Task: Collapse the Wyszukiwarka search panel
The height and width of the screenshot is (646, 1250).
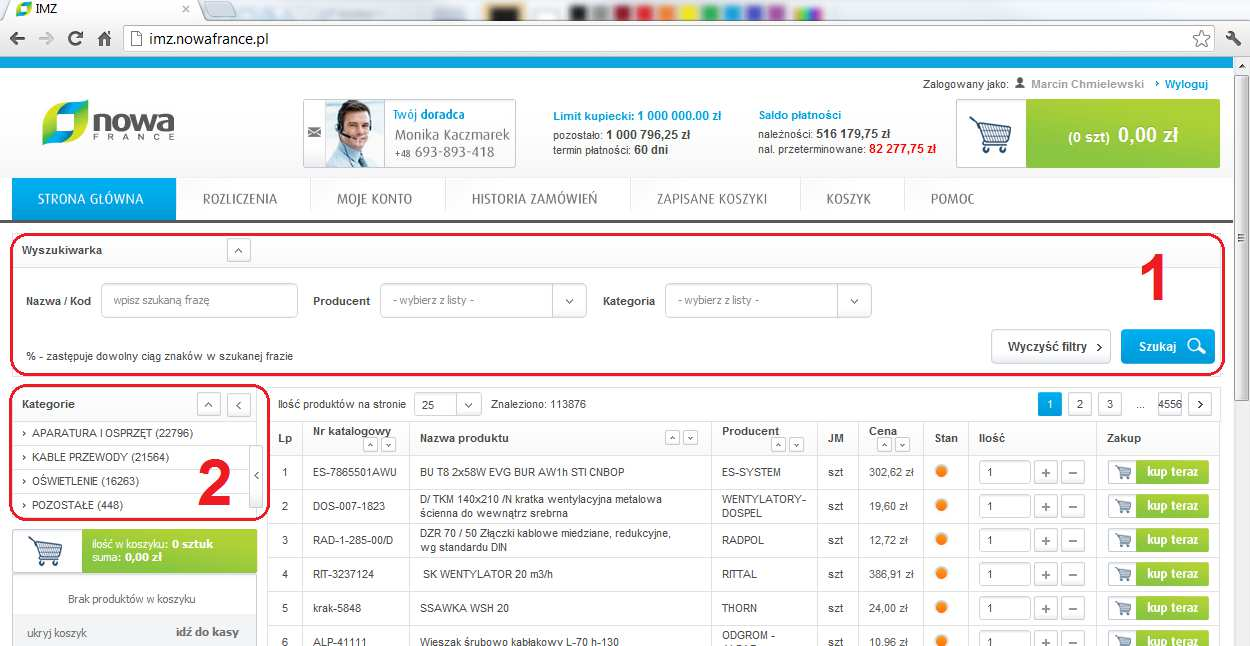Action: [x=238, y=250]
